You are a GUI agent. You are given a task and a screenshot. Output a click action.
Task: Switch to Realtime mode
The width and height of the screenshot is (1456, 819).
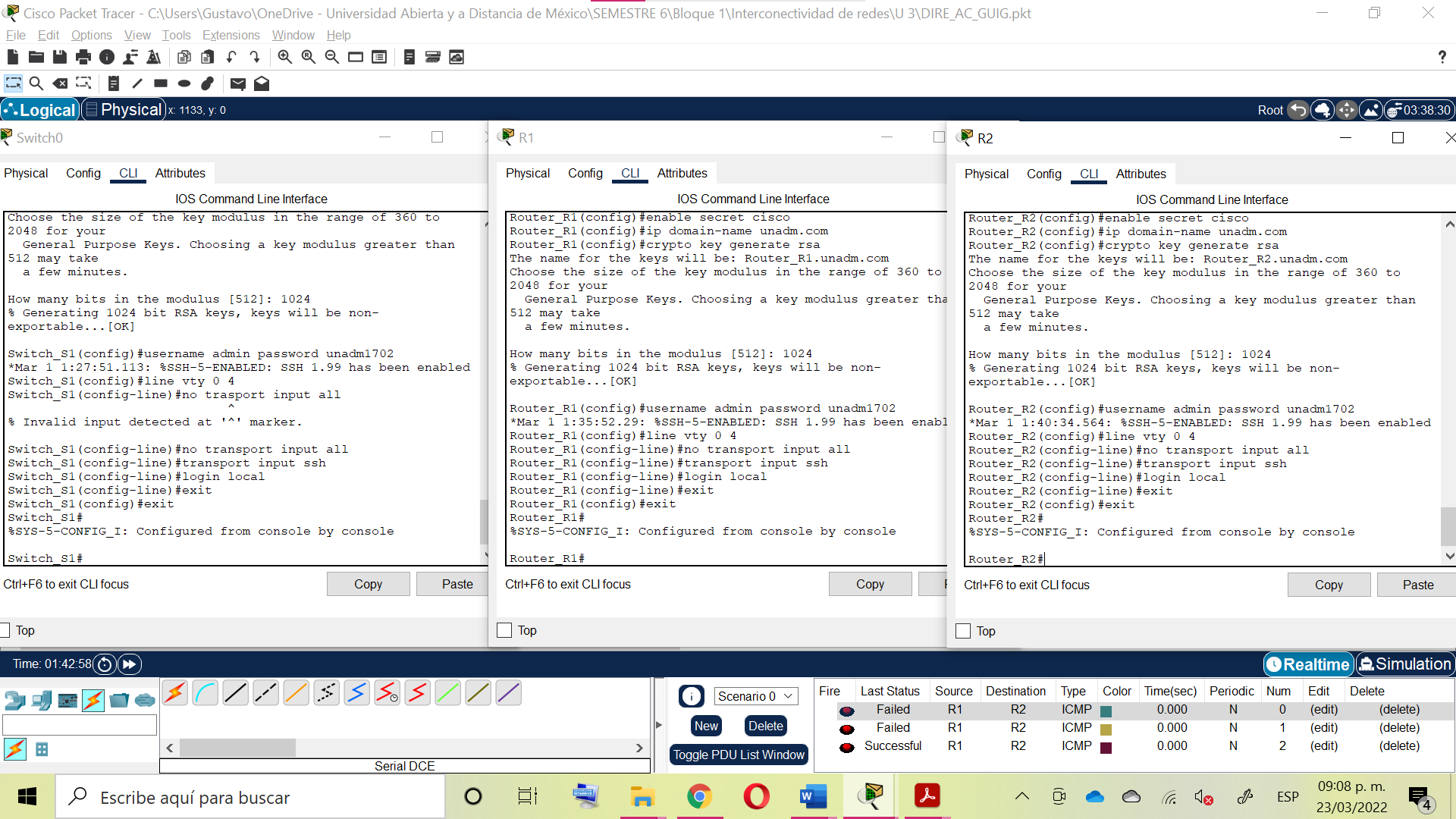point(1308,664)
